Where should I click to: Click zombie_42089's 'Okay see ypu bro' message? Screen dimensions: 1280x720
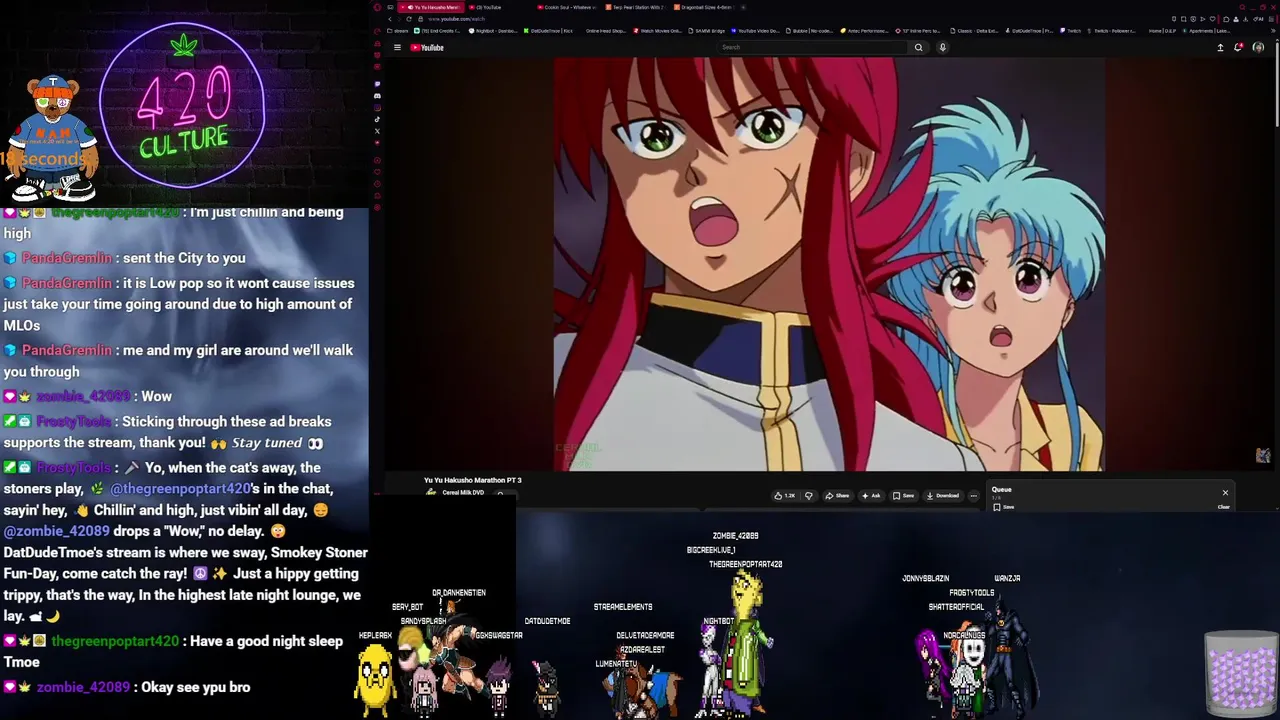tap(195, 687)
